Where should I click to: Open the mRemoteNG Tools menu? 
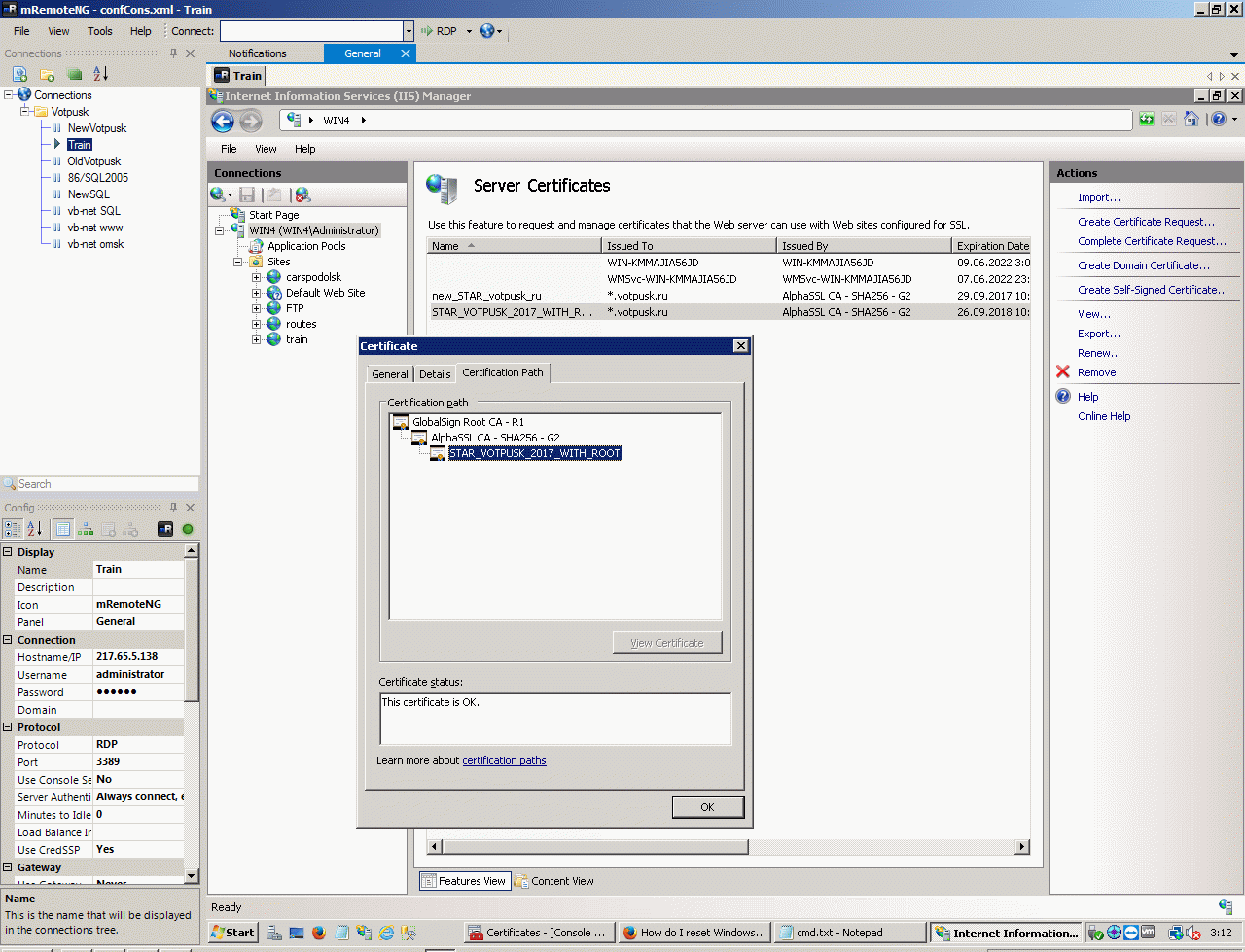pyautogui.click(x=100, y=31)
